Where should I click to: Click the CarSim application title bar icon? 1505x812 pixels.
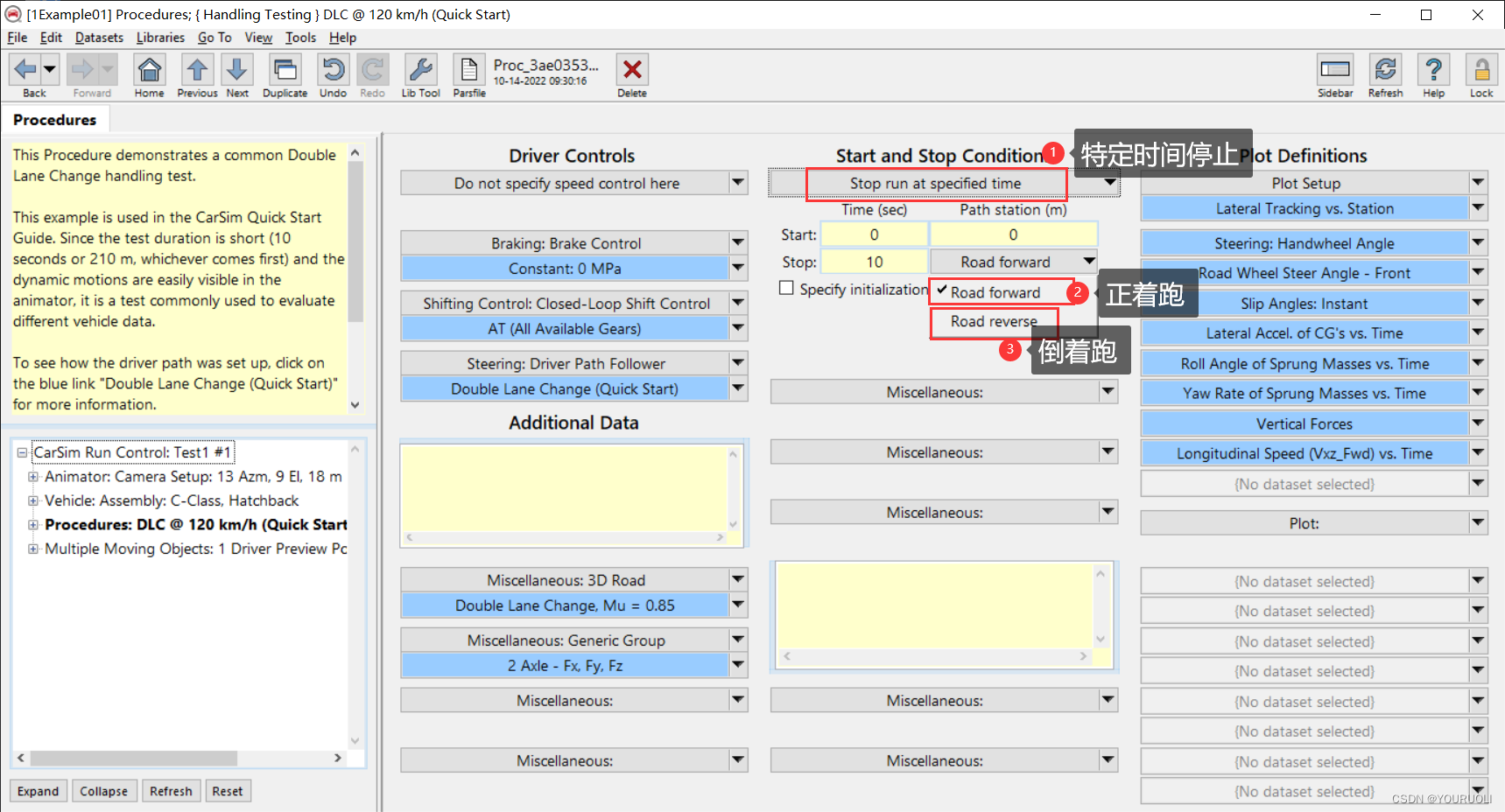tap(13, 14)
